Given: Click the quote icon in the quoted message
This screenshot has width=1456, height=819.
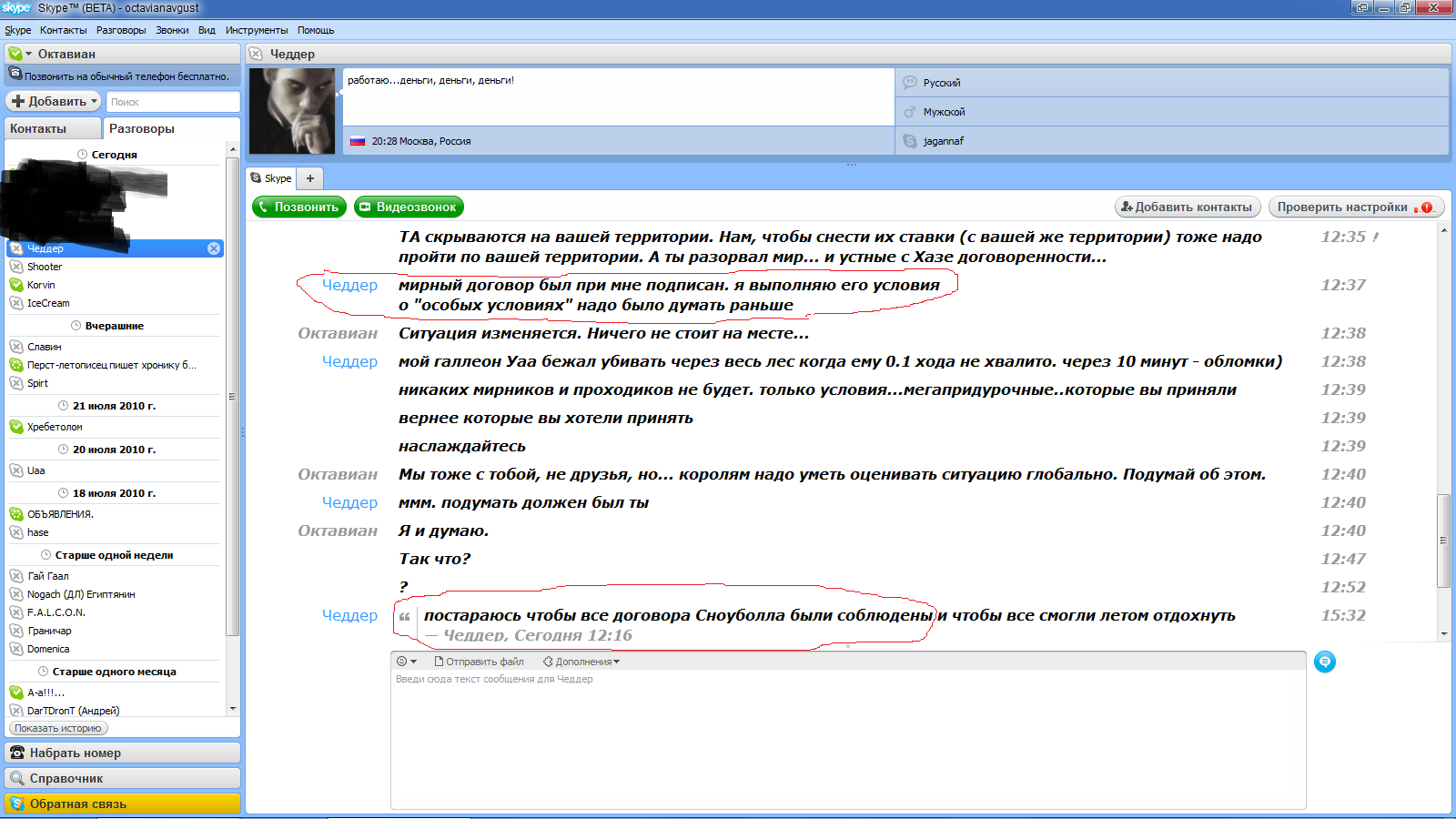Looking at the screenshot, I should point(405,616).
